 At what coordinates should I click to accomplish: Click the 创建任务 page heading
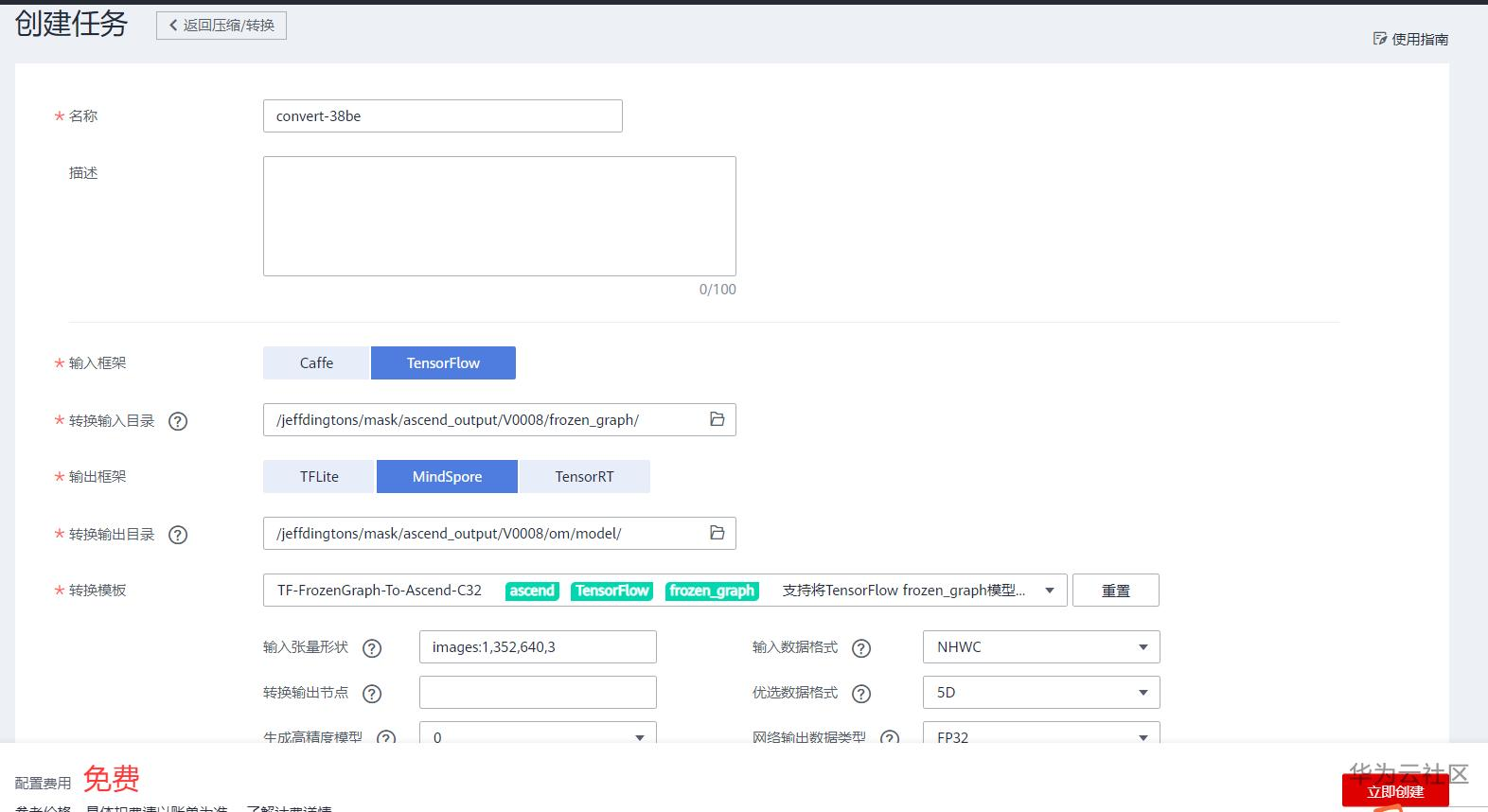[71, 24]
